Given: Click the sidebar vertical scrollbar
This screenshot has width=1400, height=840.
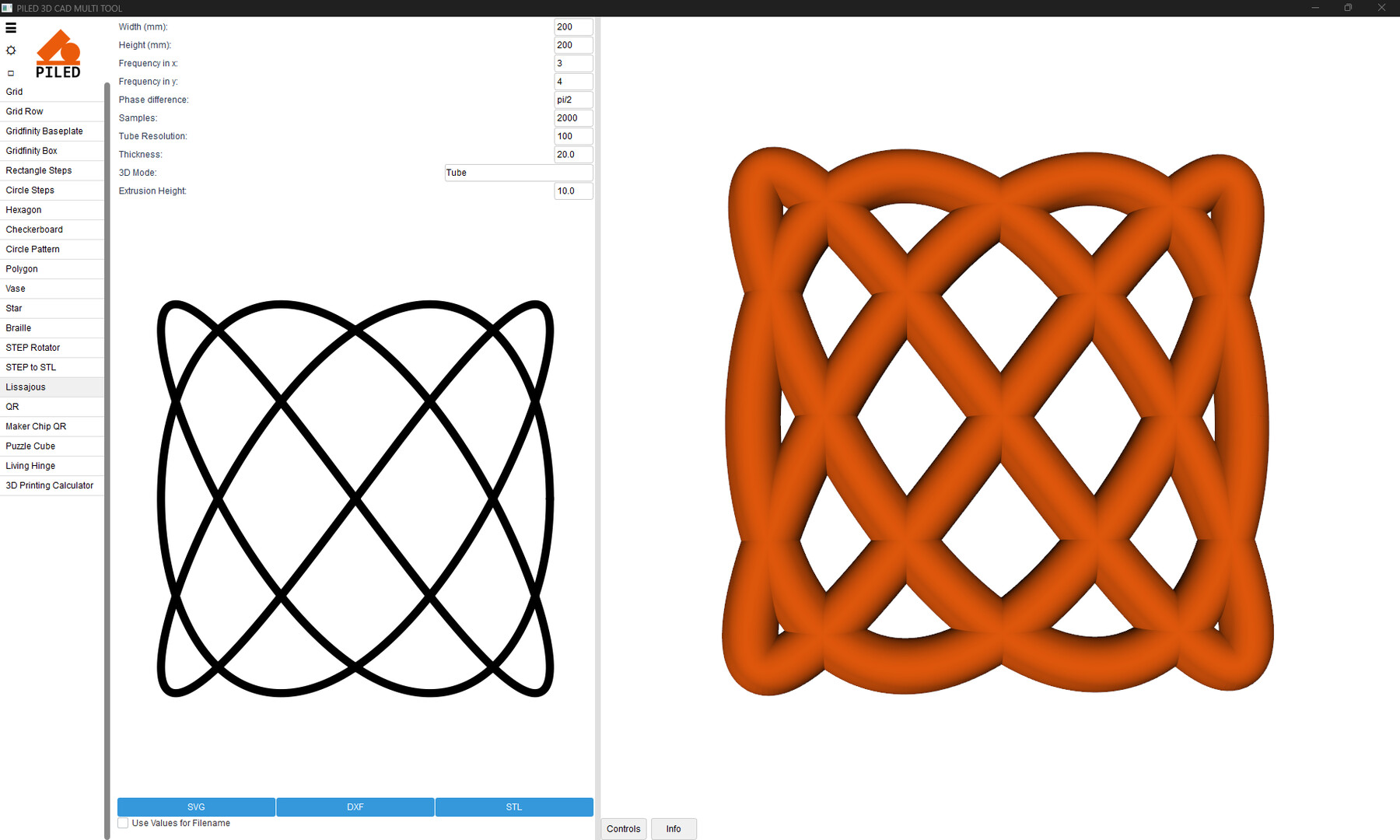Looking at the screenshot, I should click(107, 459).
